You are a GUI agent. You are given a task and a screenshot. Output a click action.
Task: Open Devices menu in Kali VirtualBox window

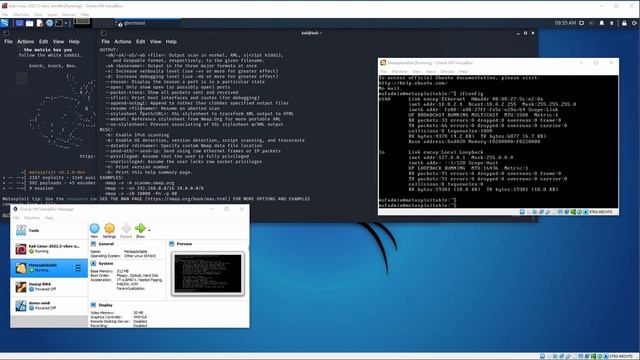click(x=68, y=14)
